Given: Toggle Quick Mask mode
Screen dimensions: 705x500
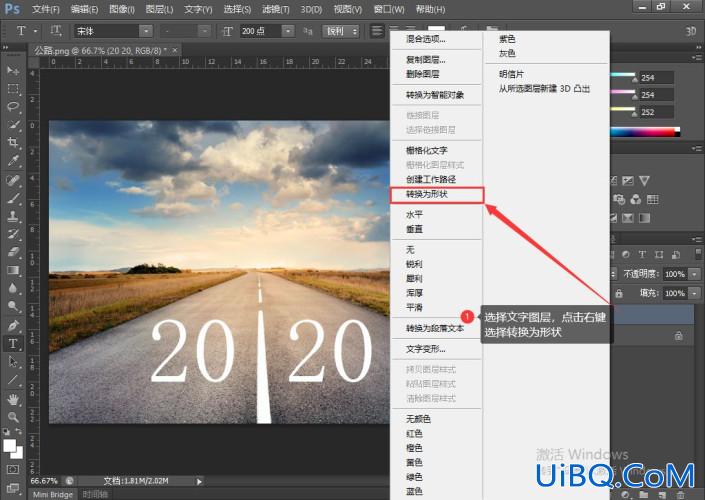Looking at the screenshot, I should point(13,469).
